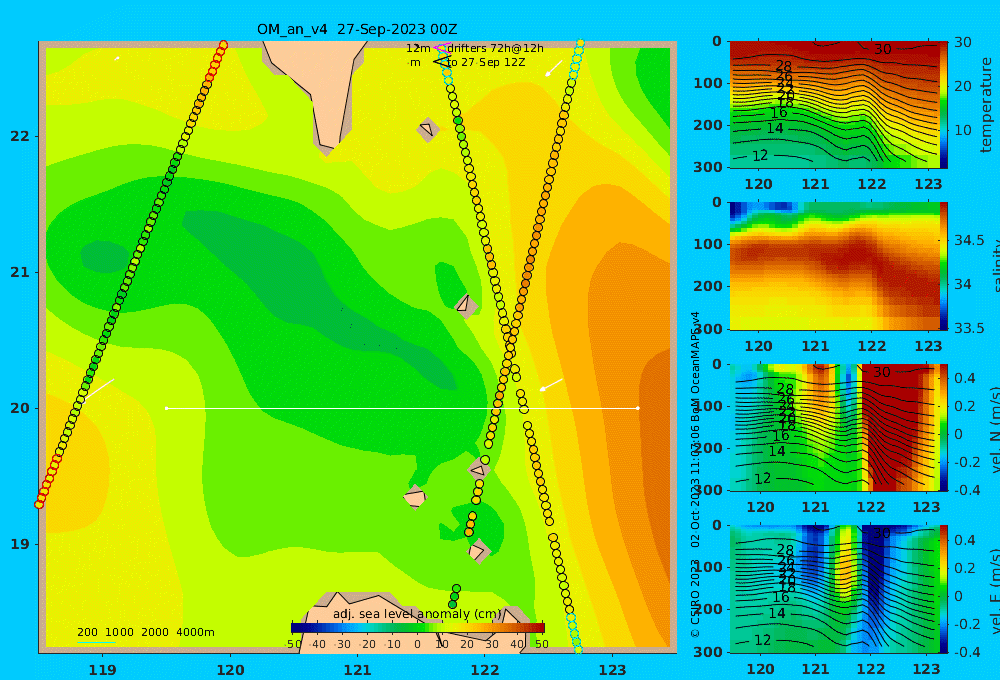Viewport: 1000px width, 680px height.
Task: Click the small island just east of Taiwan's tip
Action: [x=427, y=129]
